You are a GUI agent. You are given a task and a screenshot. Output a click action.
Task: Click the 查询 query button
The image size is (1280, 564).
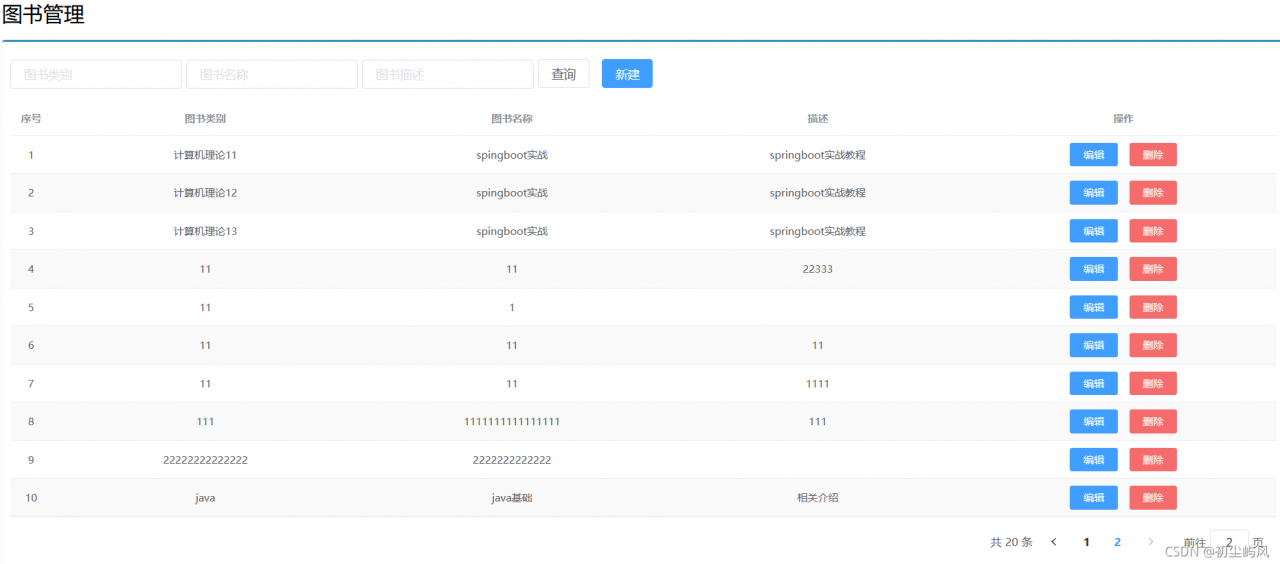pyautogui.click(x=564, y=74)
